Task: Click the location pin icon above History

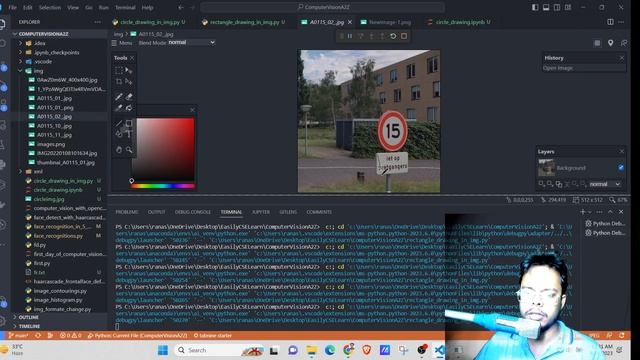Action: [x=610, y=43]
